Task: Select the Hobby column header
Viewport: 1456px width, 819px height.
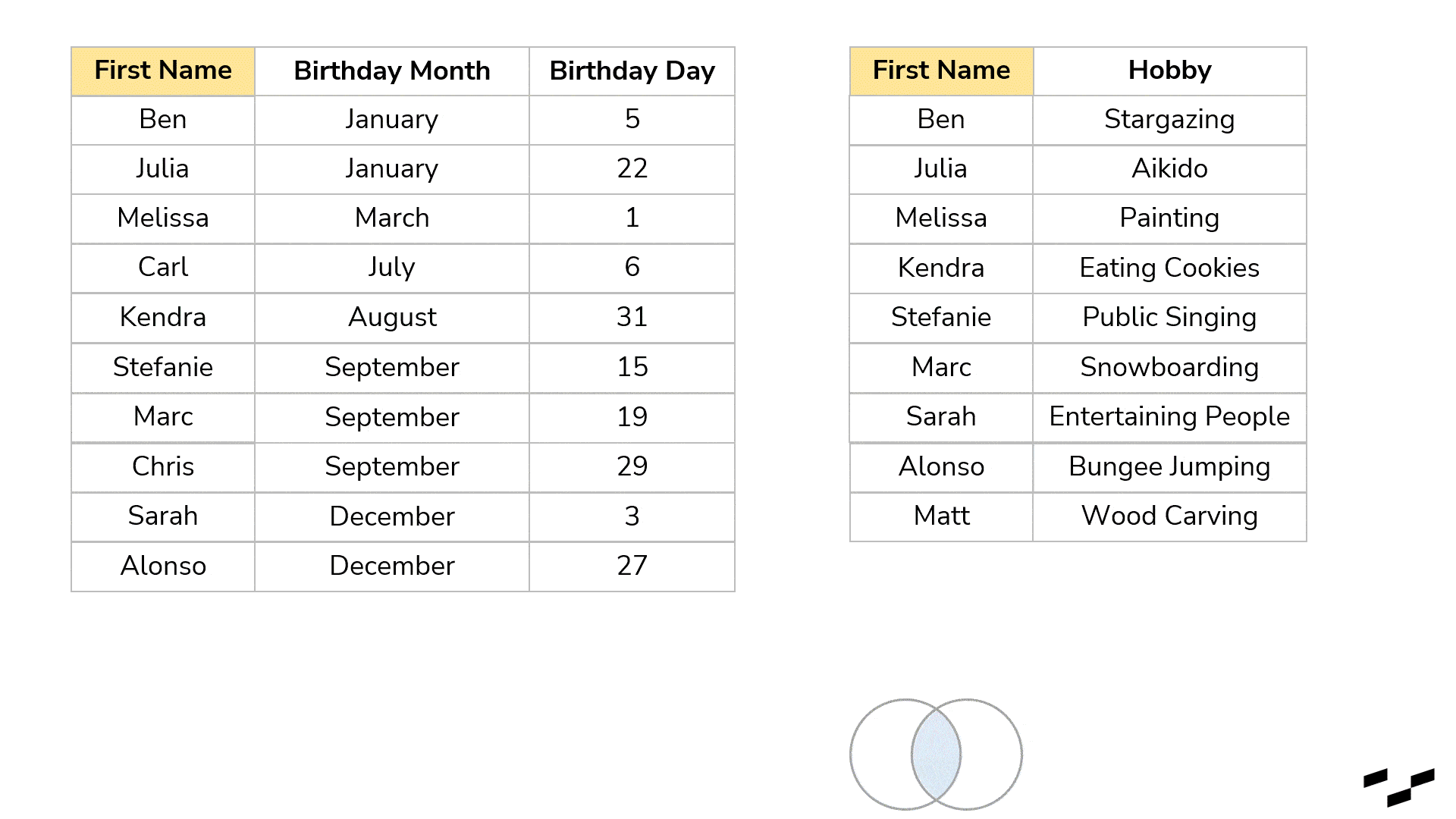Action: [x=1169, y=71]
